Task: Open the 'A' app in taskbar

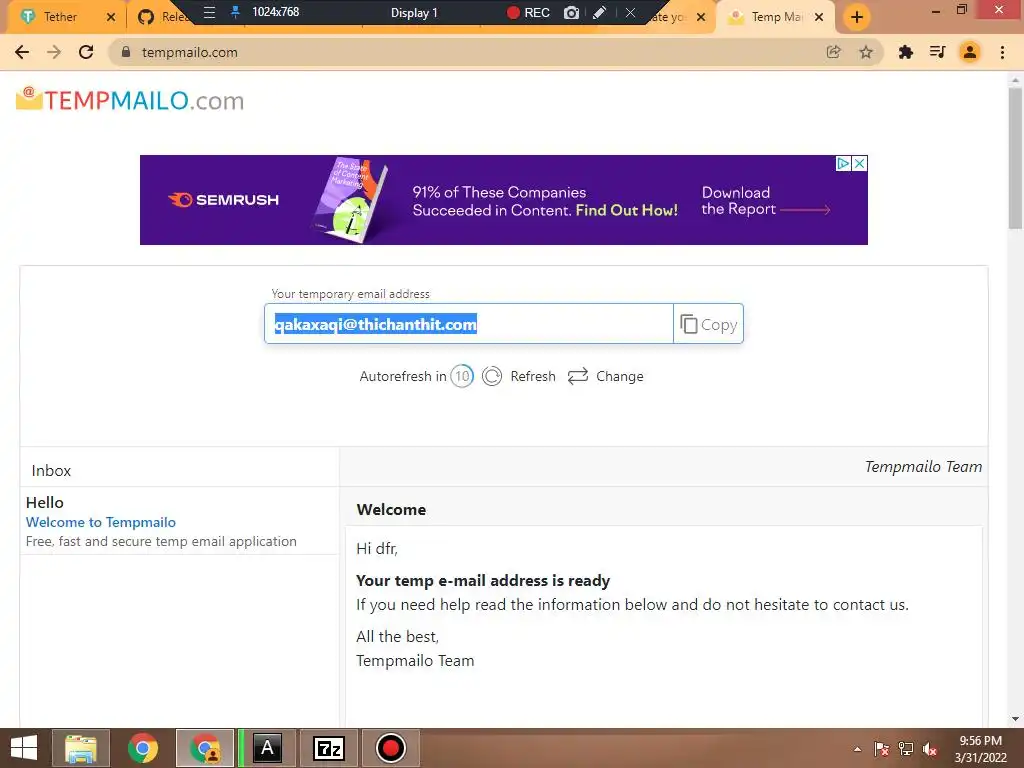Action: coord(267,748)
